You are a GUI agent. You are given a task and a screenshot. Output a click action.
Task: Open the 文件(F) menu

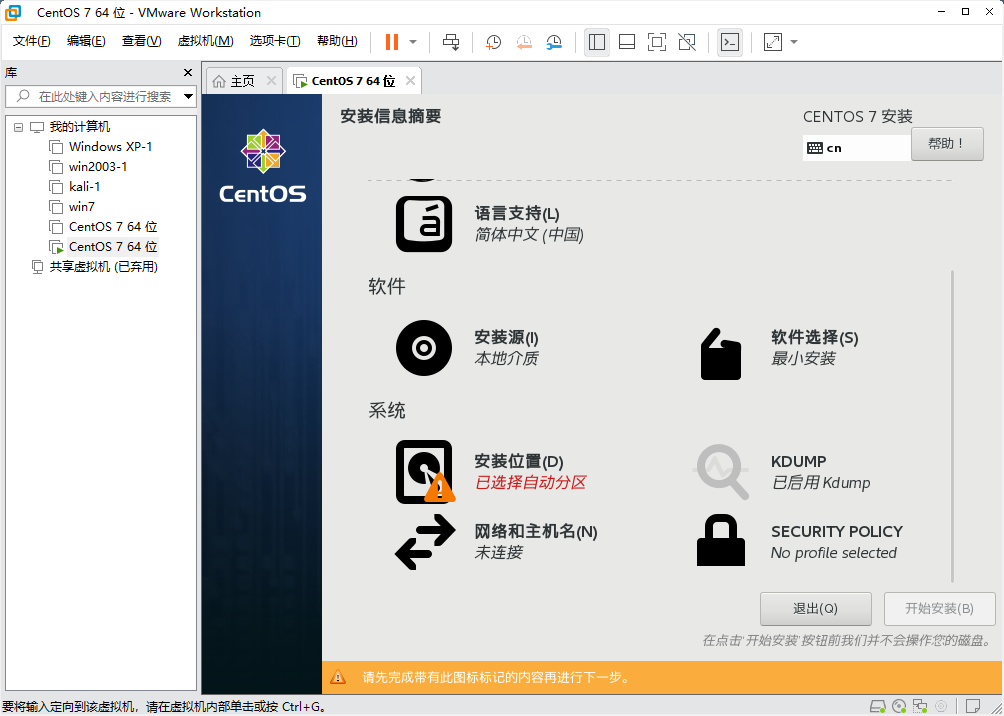(31, 41)
